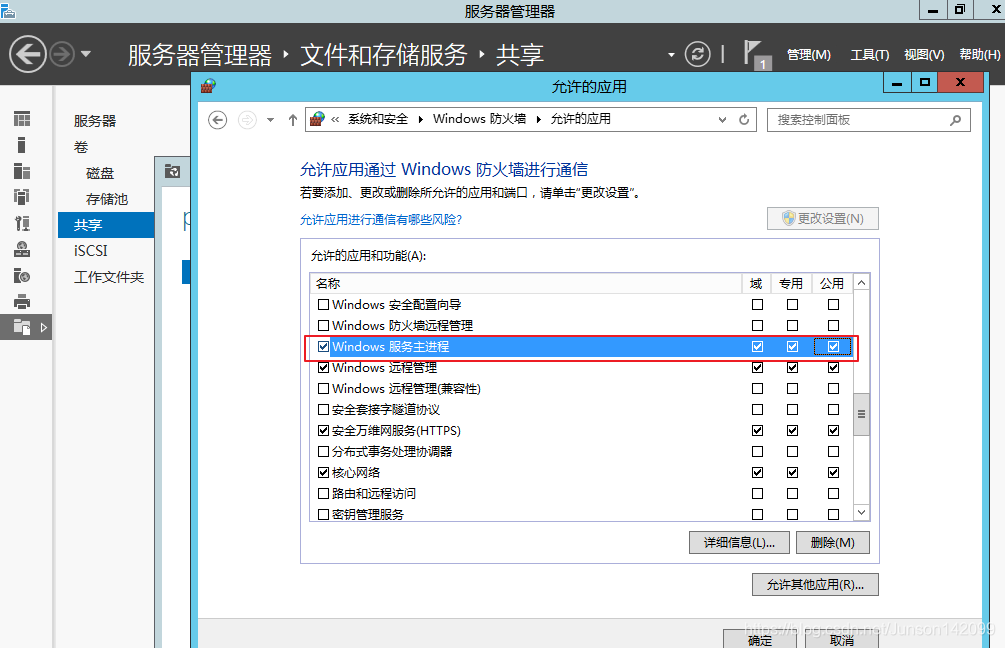
Task: Click Windows 防火墙 breadcrumb
Action: click(x=479, y=119)
